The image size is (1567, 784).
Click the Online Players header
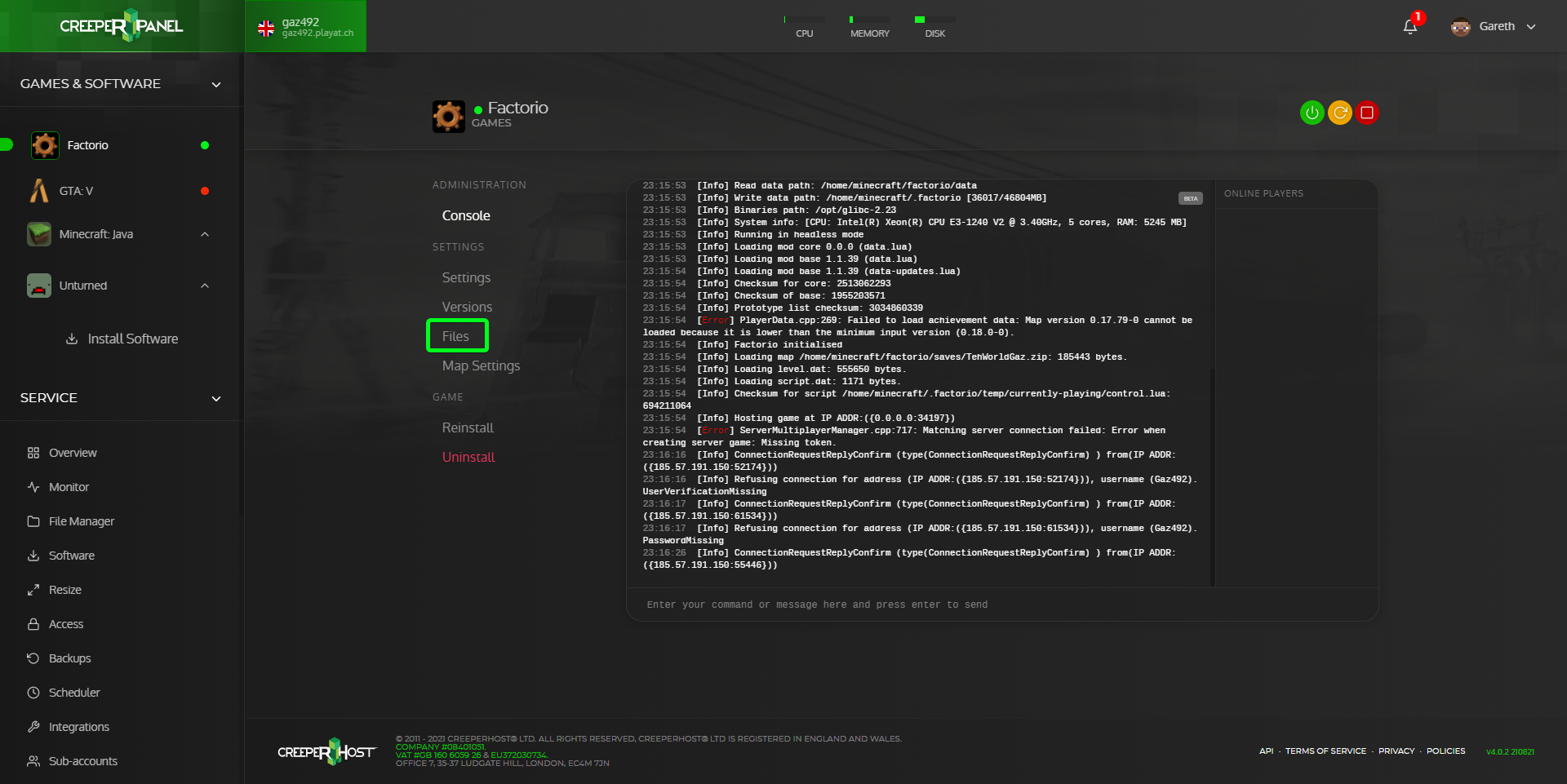pyautogui.click(x=1263, y=193)
